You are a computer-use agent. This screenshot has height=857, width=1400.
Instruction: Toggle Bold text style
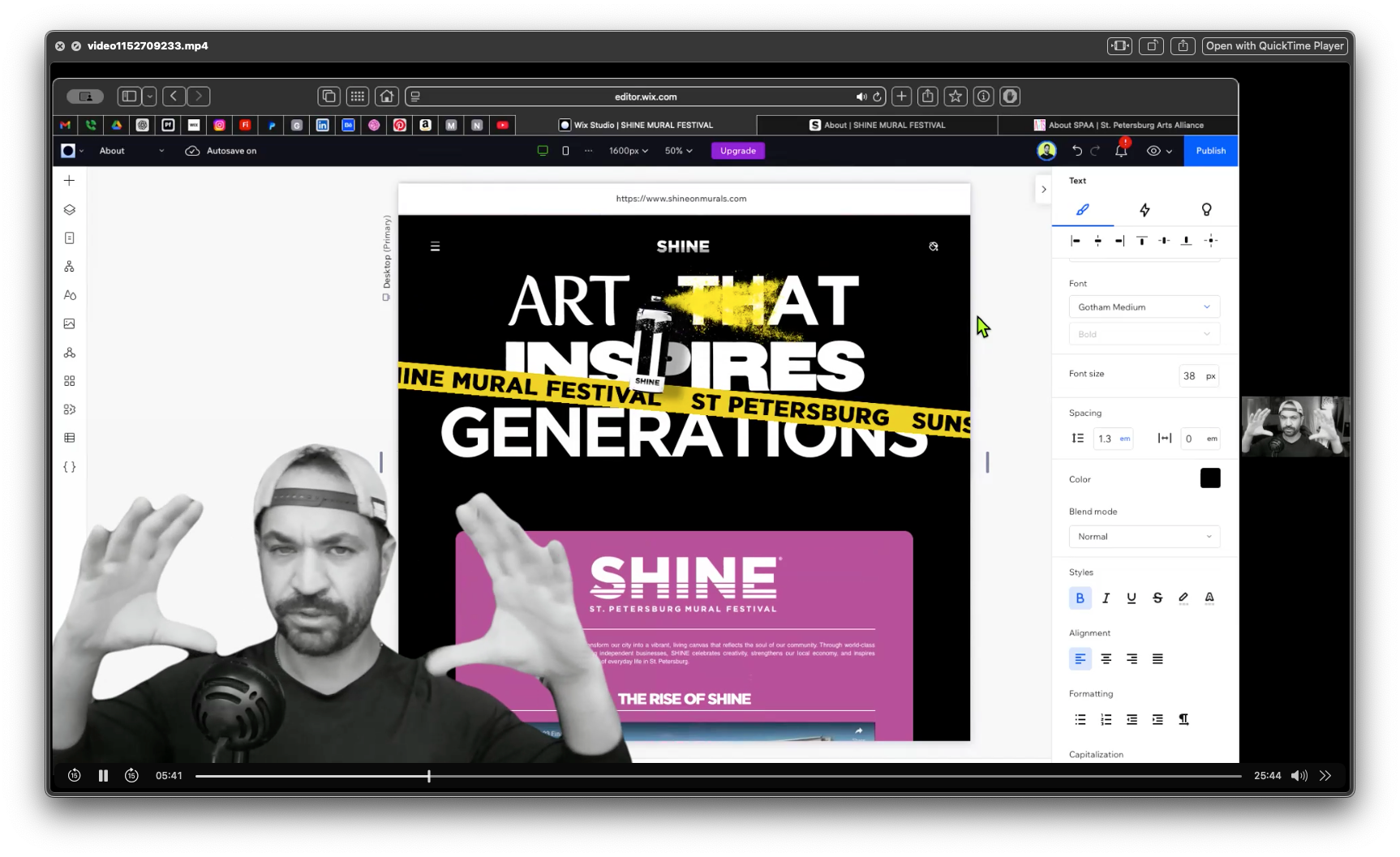tap(1080, 598)
